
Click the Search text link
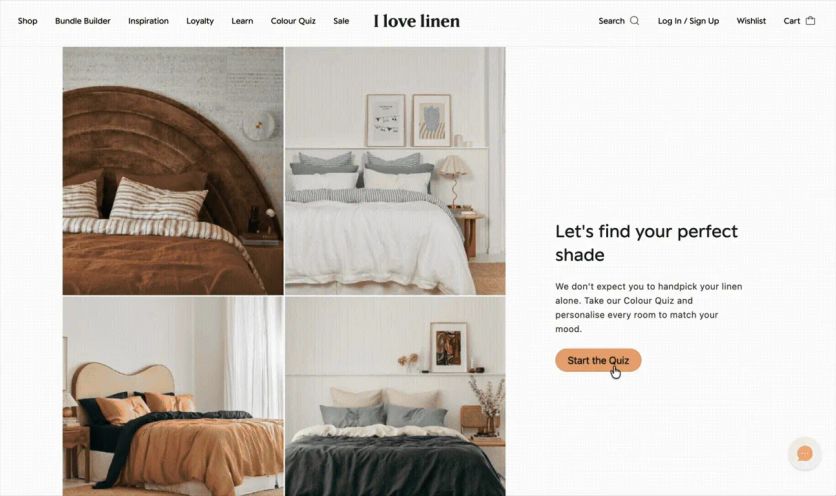(x=611, y=21)
